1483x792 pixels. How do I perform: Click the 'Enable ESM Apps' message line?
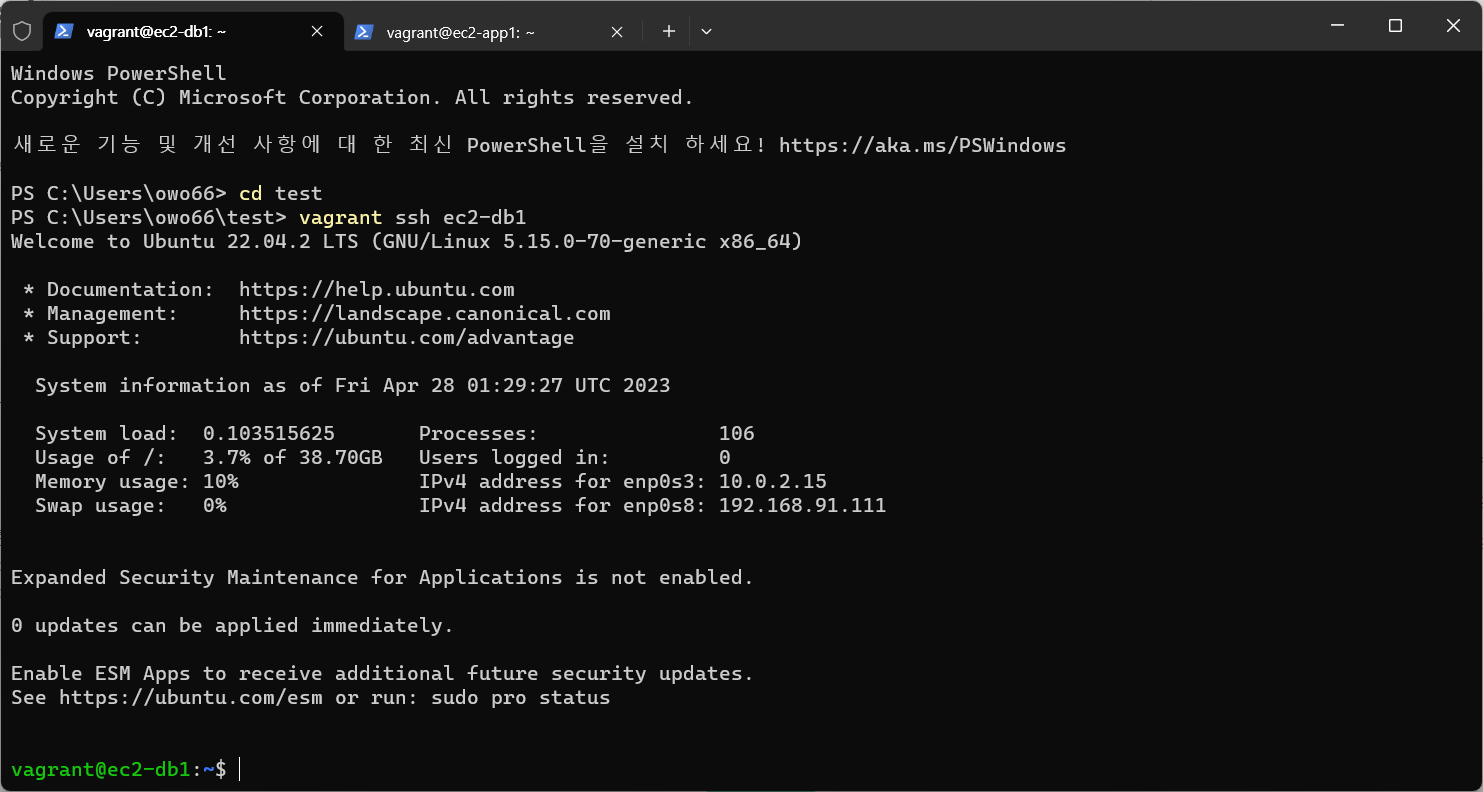click(383, 674)
